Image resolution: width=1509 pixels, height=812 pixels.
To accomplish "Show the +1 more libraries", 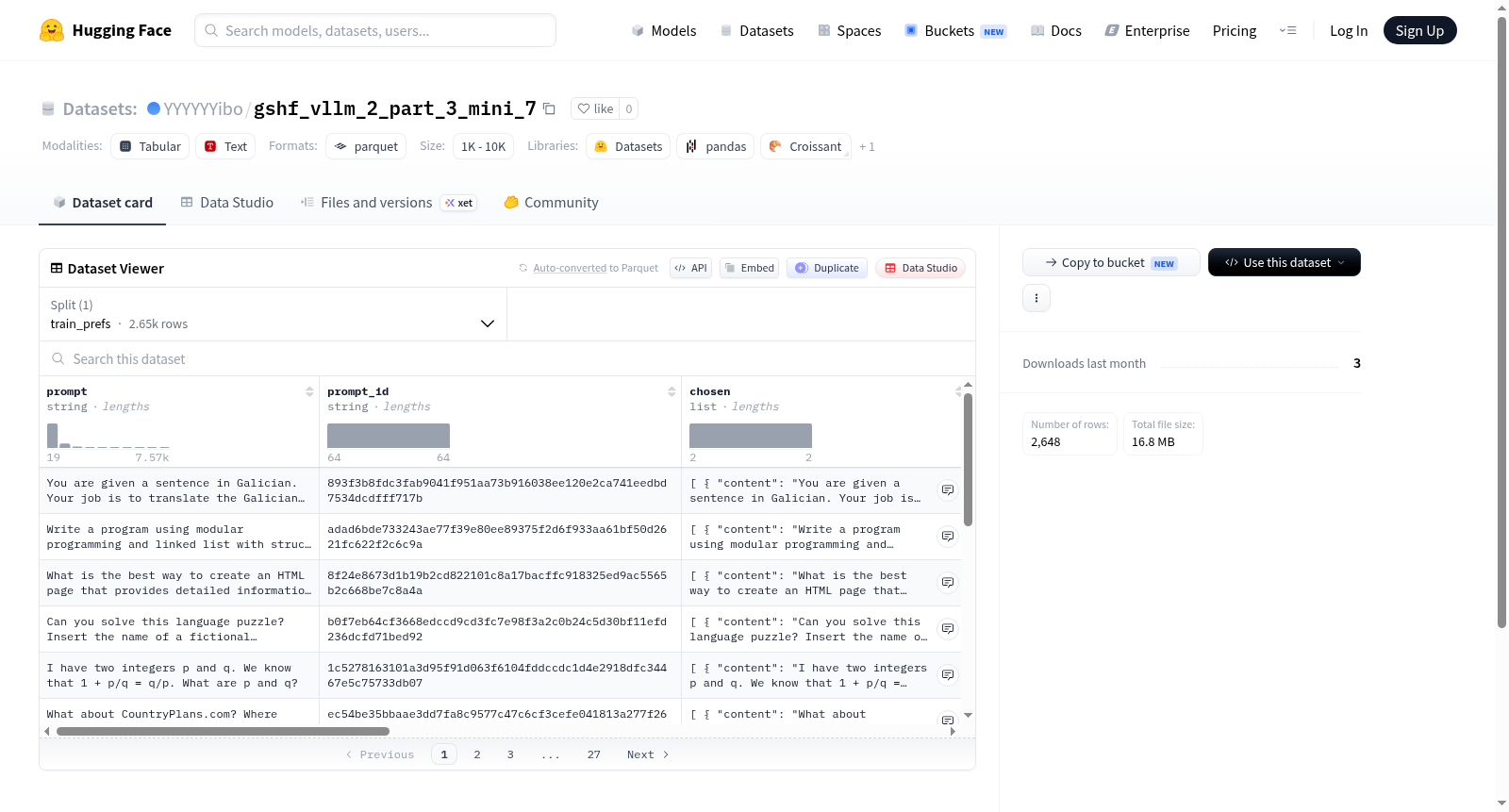I will pyautogui.click(x=867, y=147).
